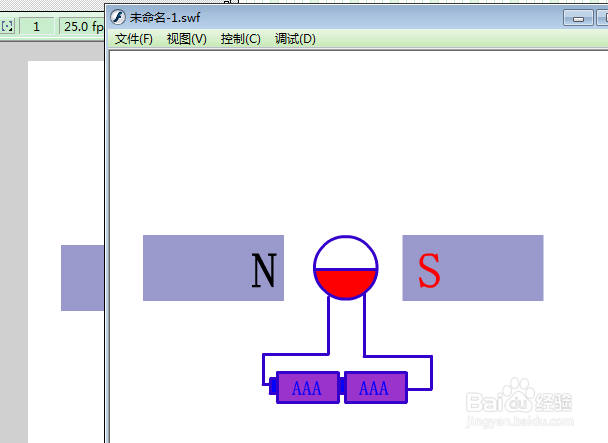Click the black letter N
This screenshot has width=608, height=443.
coord(264,270)
